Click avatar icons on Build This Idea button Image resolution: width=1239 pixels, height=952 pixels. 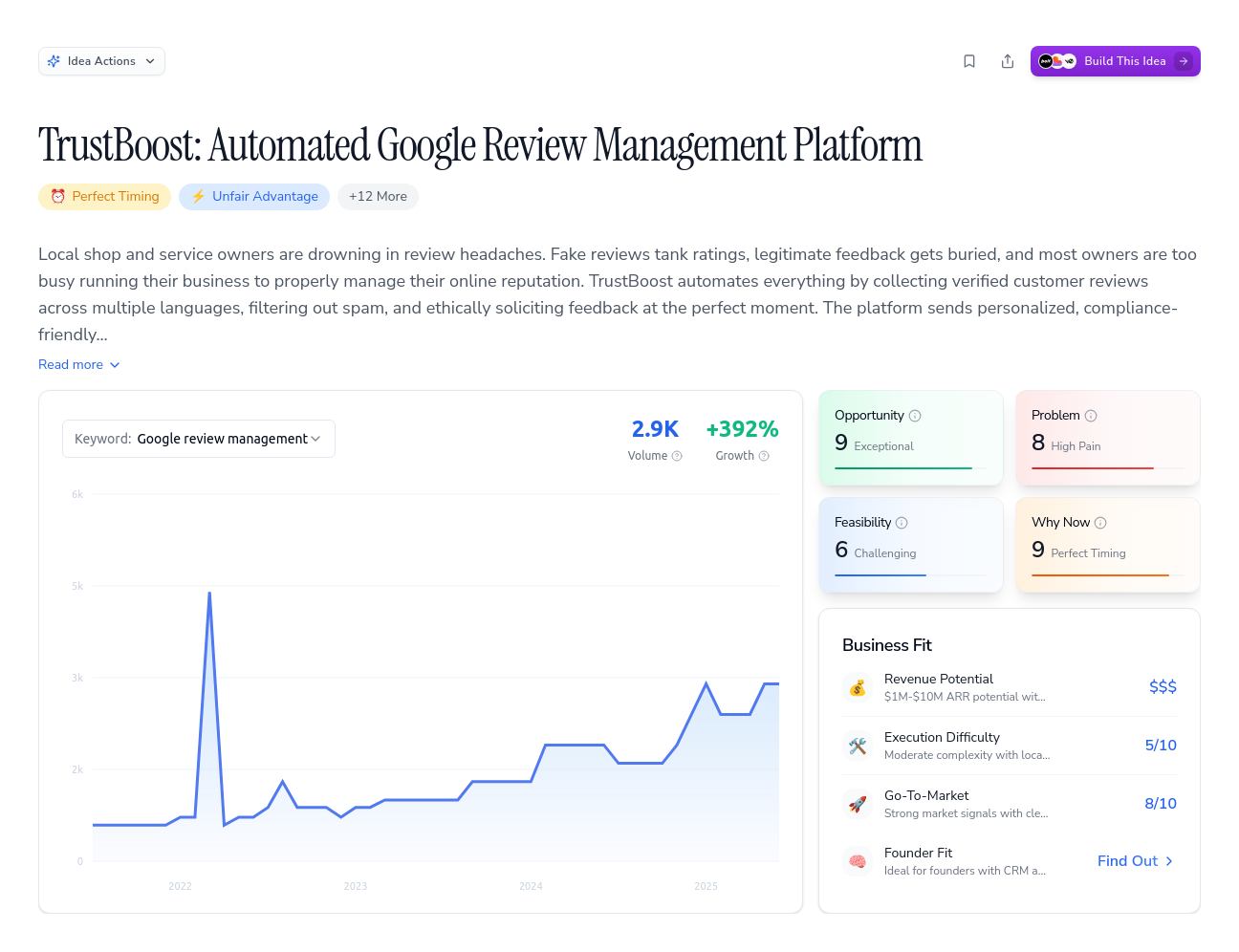coord(1057,61)
